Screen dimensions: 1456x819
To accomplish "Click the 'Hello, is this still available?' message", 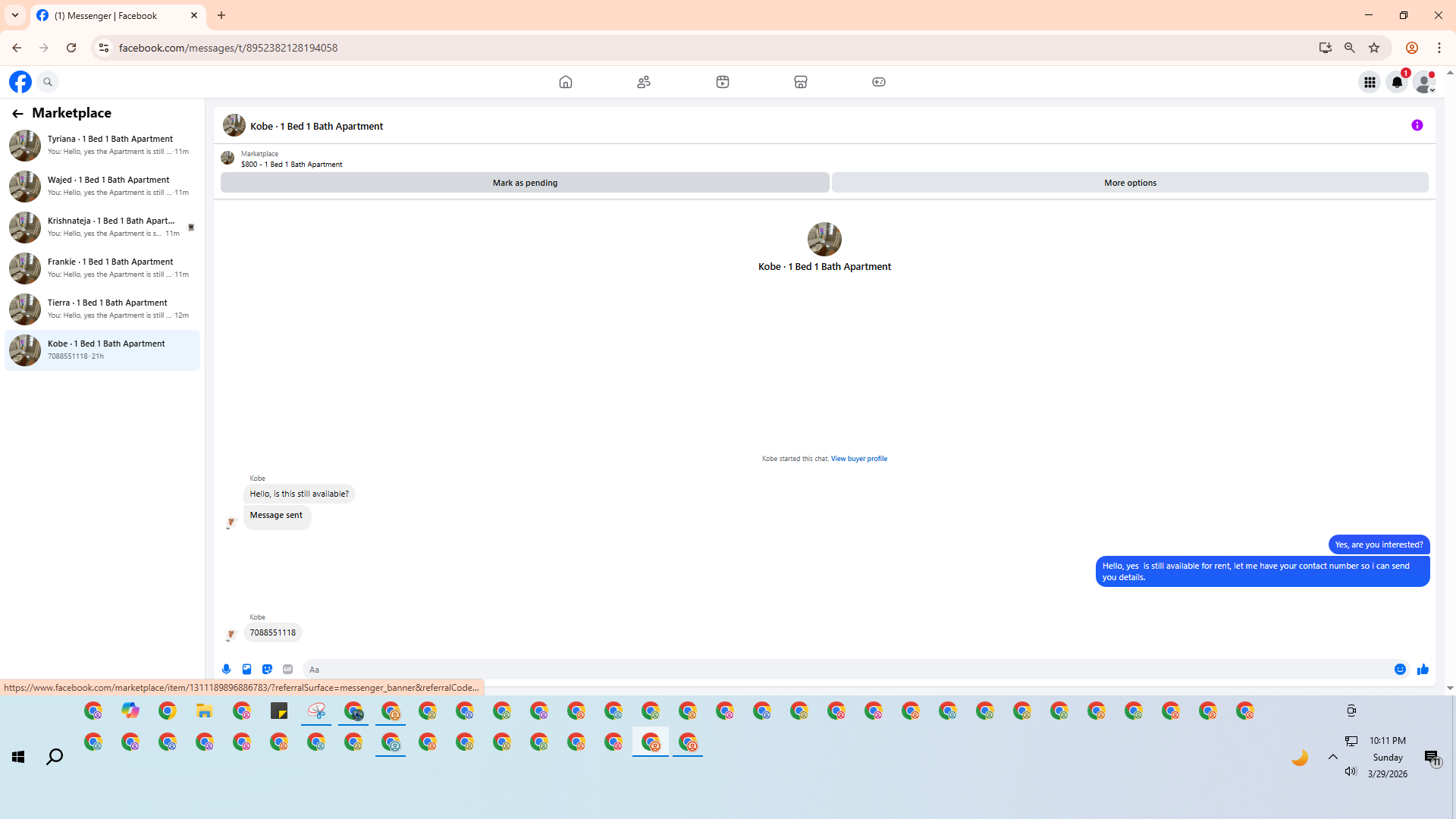I will point(300,494).
